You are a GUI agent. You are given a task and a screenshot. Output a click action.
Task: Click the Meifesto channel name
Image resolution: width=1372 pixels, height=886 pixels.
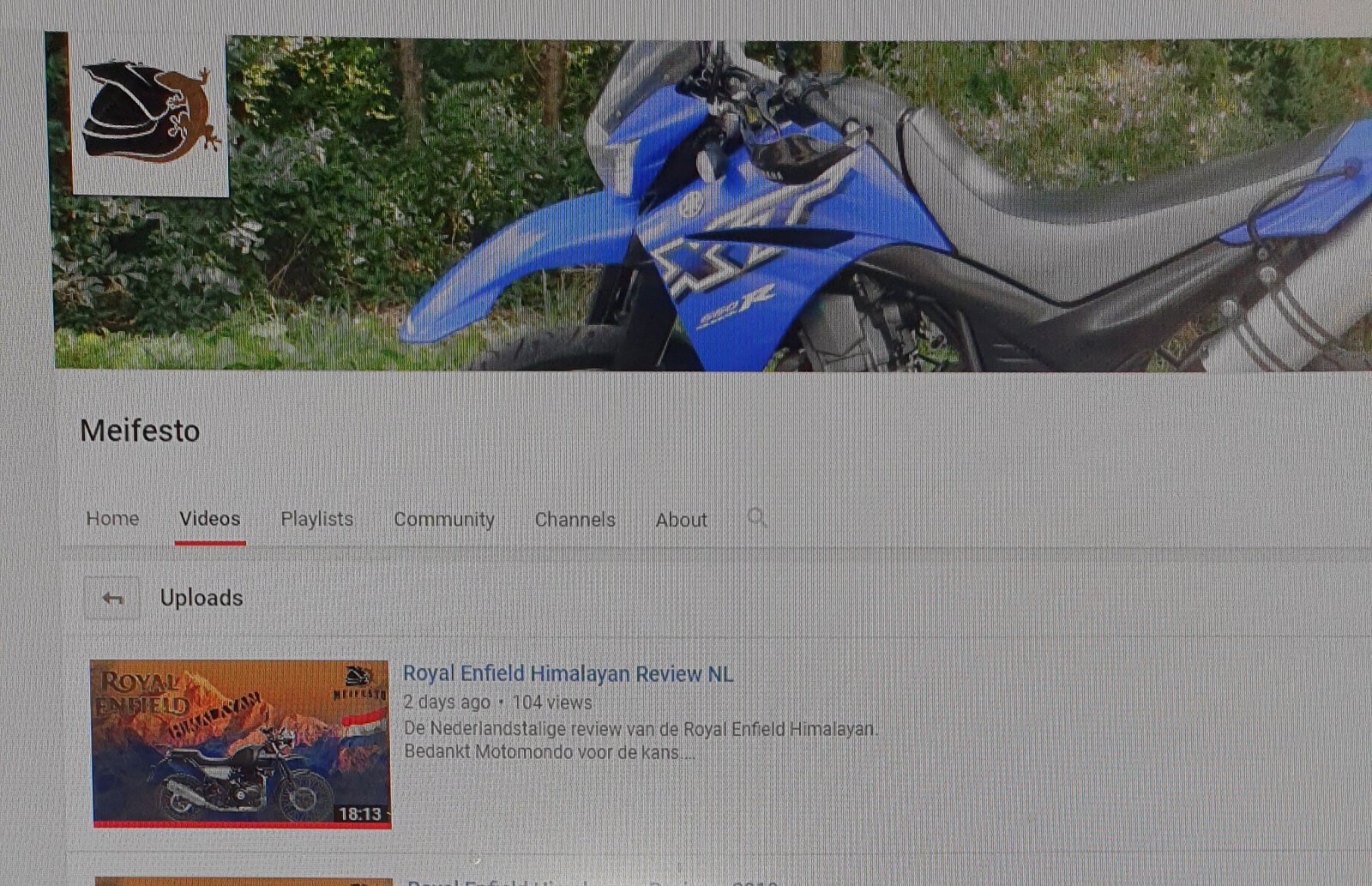pyautogui.click(x=140, y=431)
